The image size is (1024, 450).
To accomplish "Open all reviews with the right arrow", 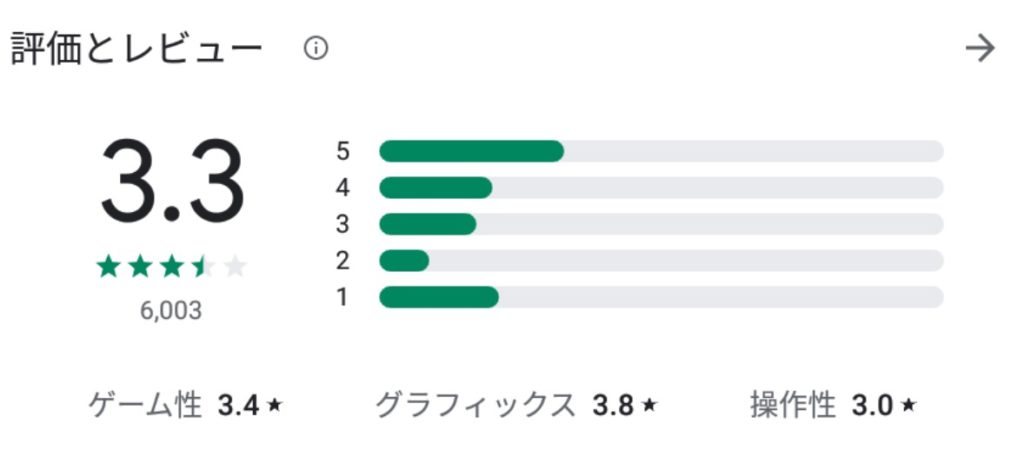I will [x=980, y=48].
